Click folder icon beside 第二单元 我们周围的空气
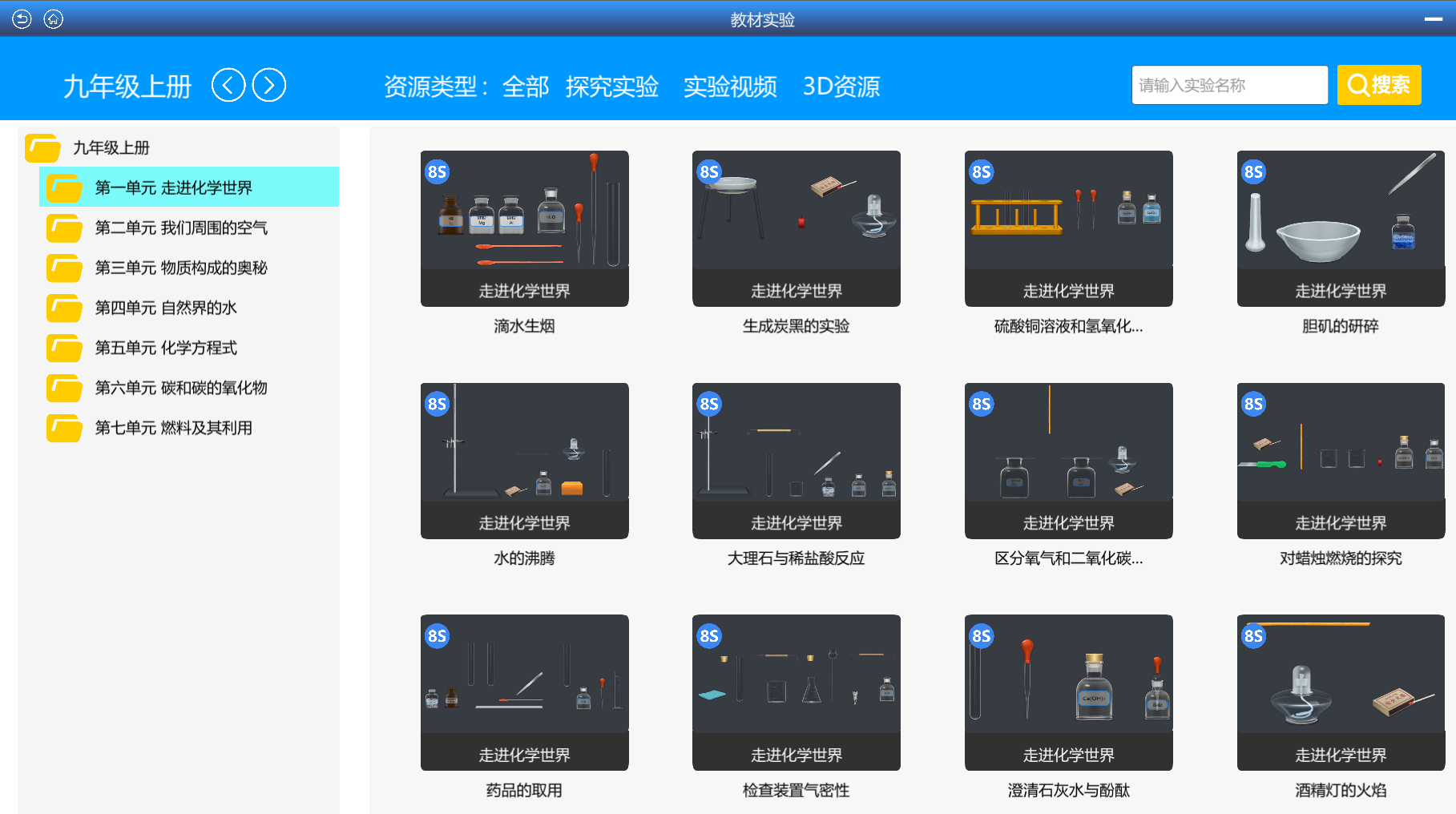 tap(64, 228)
